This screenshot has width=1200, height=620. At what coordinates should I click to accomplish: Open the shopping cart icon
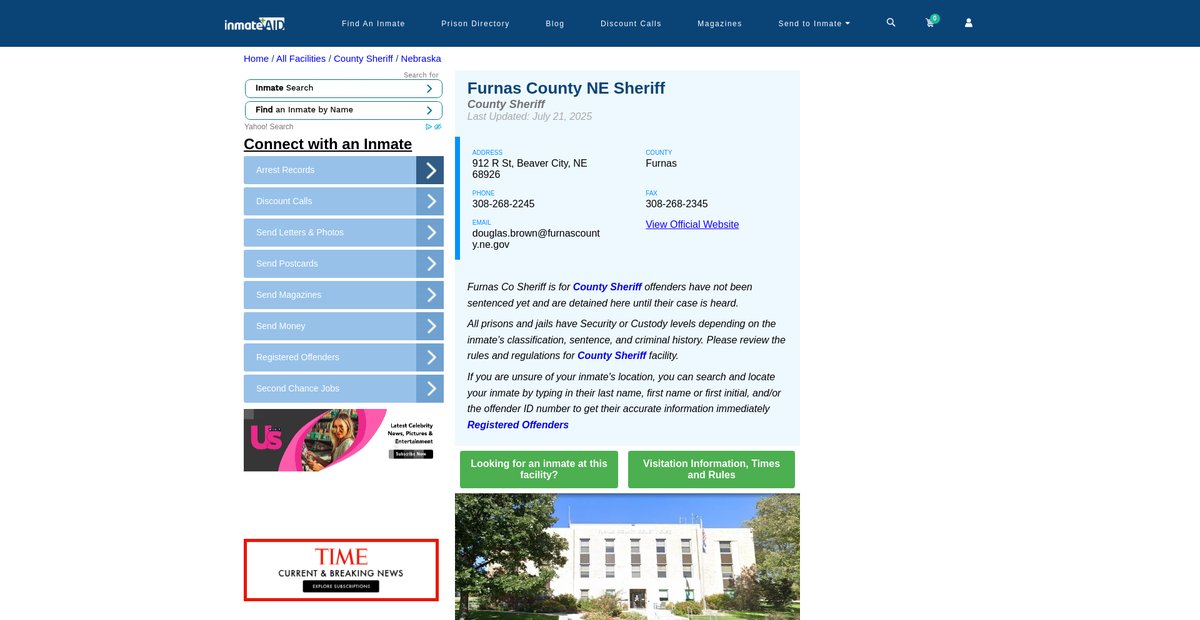click(x=930, y=23)
